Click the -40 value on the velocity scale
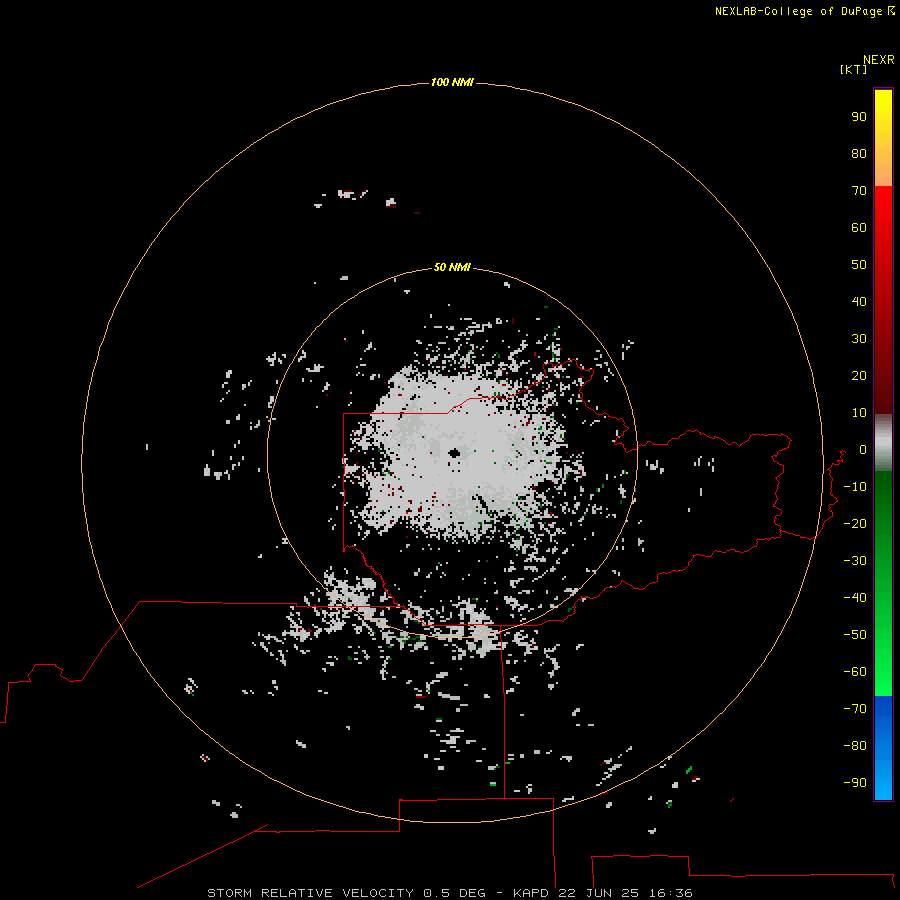Screen dimensions: 900x900 click(855, 598)
